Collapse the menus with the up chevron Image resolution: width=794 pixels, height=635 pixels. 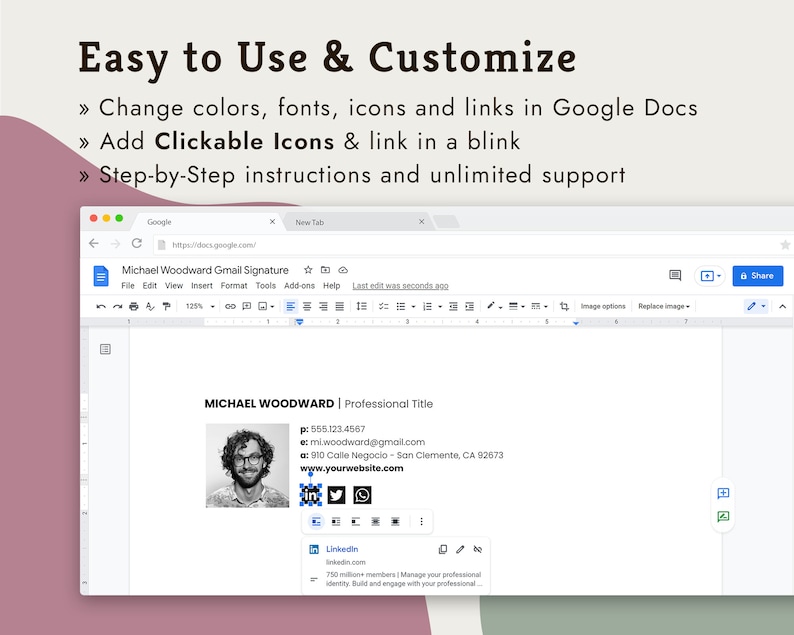[782, 306]
